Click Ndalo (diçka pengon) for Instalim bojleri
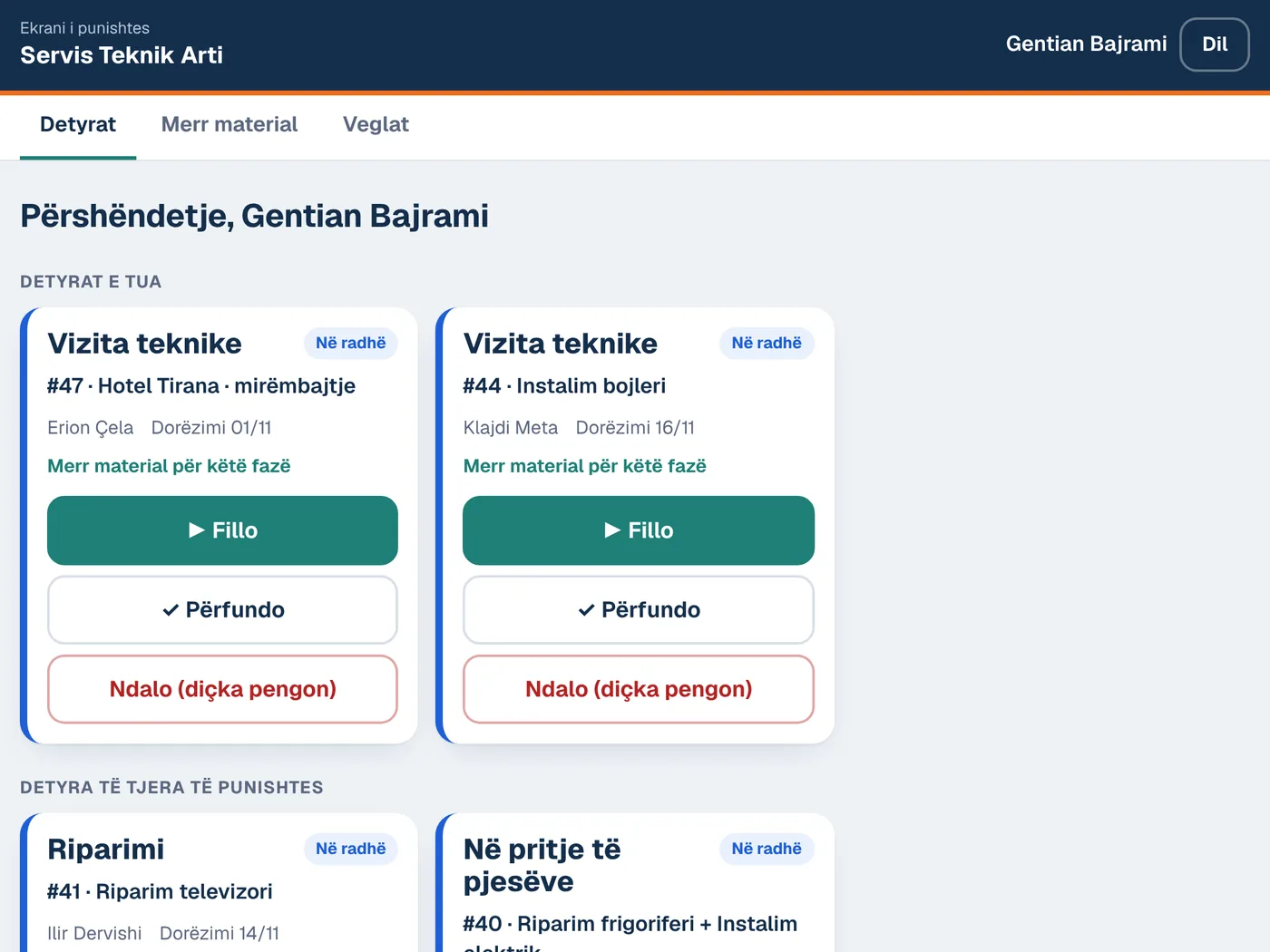The height and width of the screenshot is (952, 1270). point(639,689)
